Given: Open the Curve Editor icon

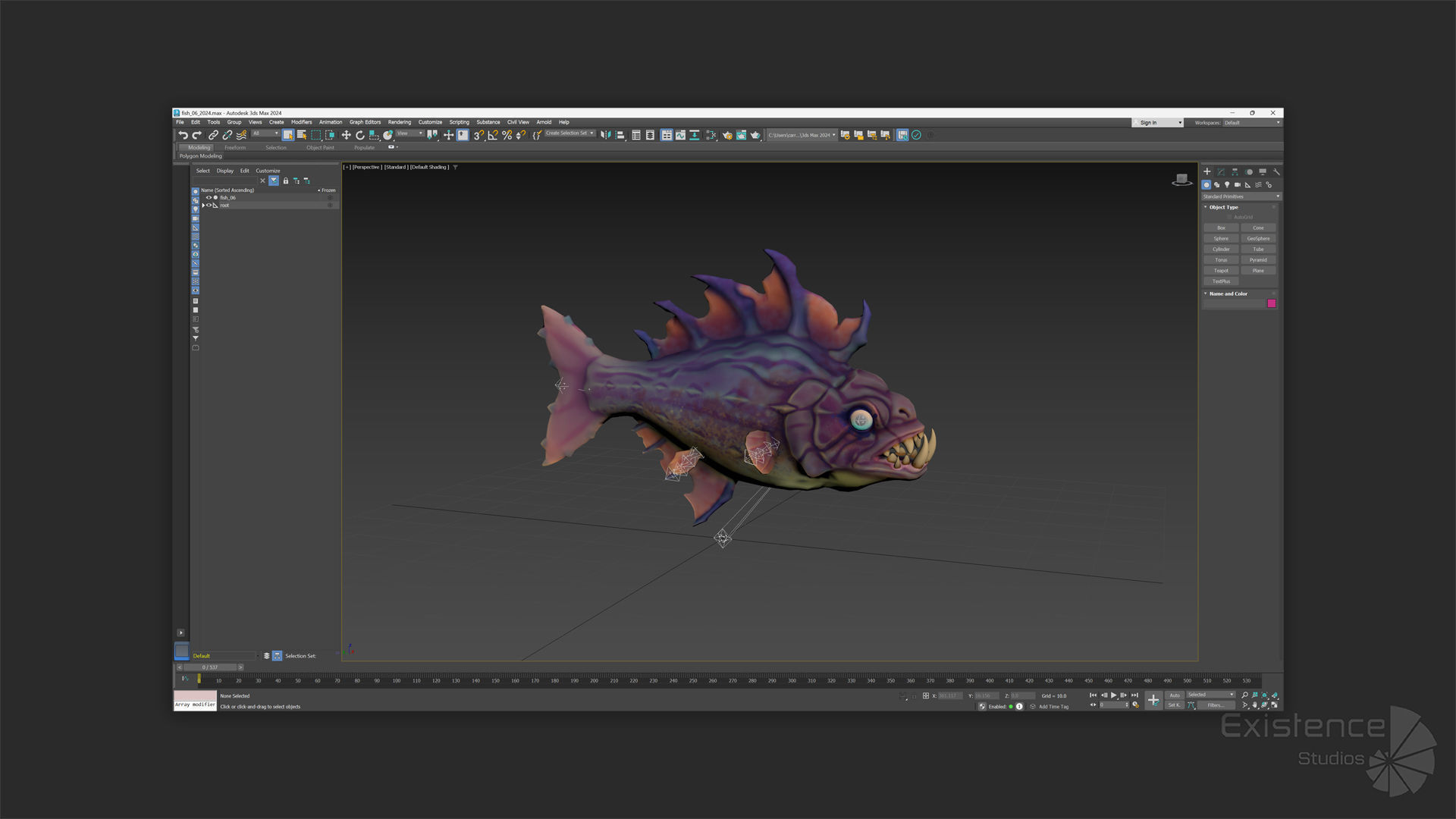Looking at the screenshot, I should point(680,135).
